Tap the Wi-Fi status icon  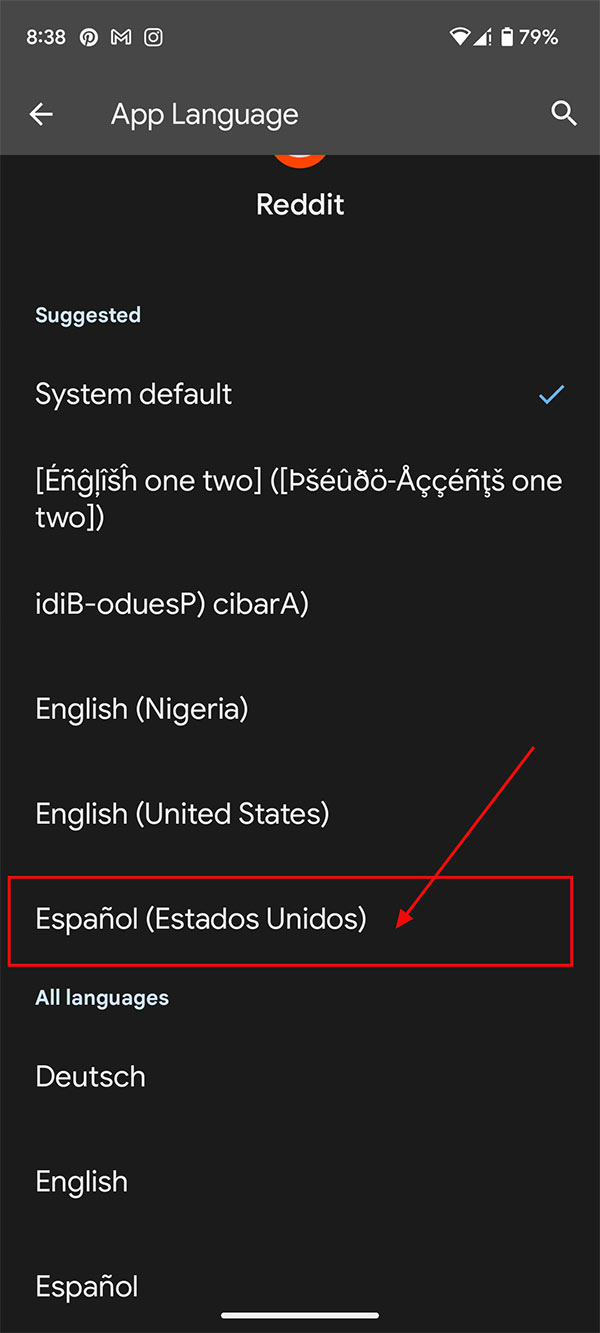point(459,36)
